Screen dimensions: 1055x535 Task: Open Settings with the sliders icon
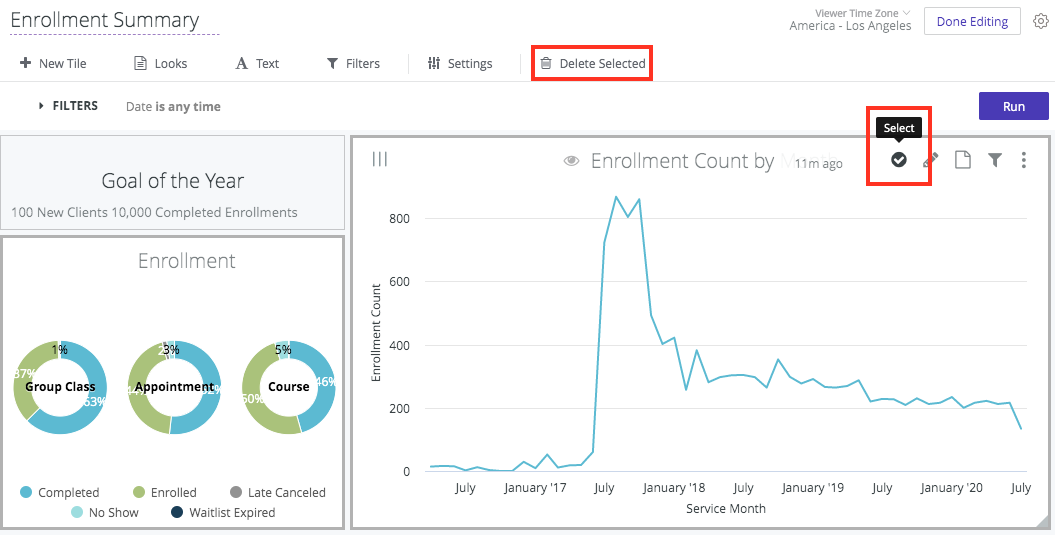tap(459, 64)
